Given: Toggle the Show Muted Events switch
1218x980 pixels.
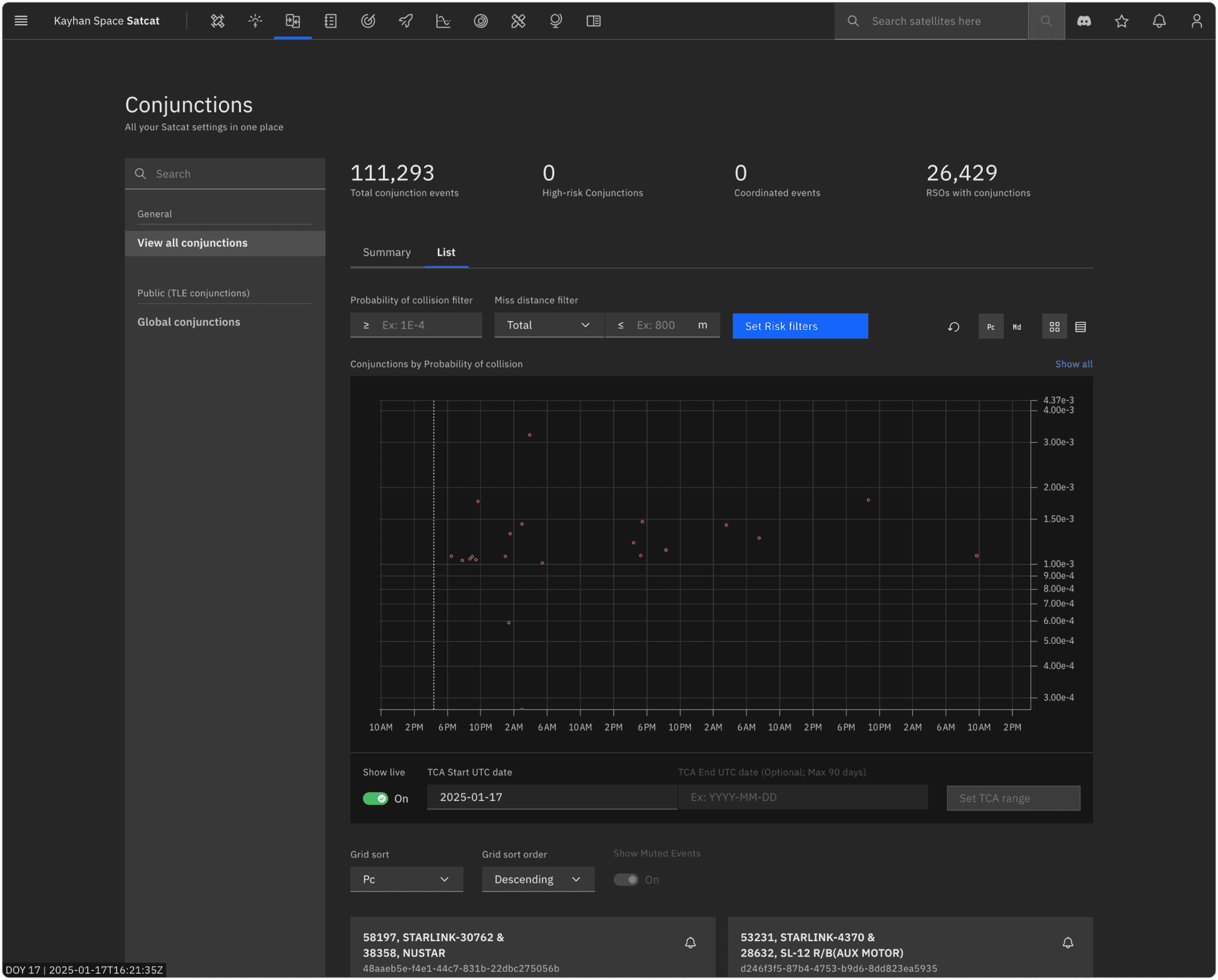Looking at the screenshot, I should pyautogui.click(x=626, y=880).
